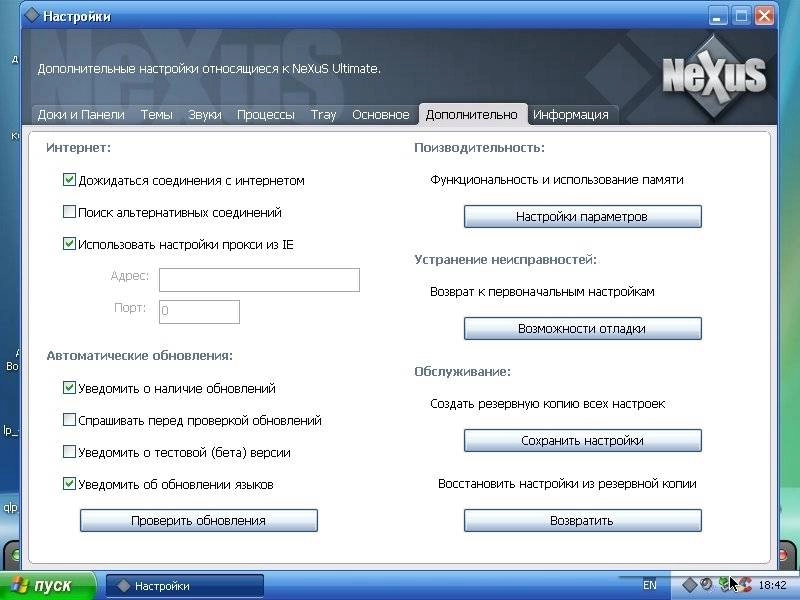Viewport: 800px width, 600px height.
Task: Open the "пуск" Start menu
Action: 47,586
